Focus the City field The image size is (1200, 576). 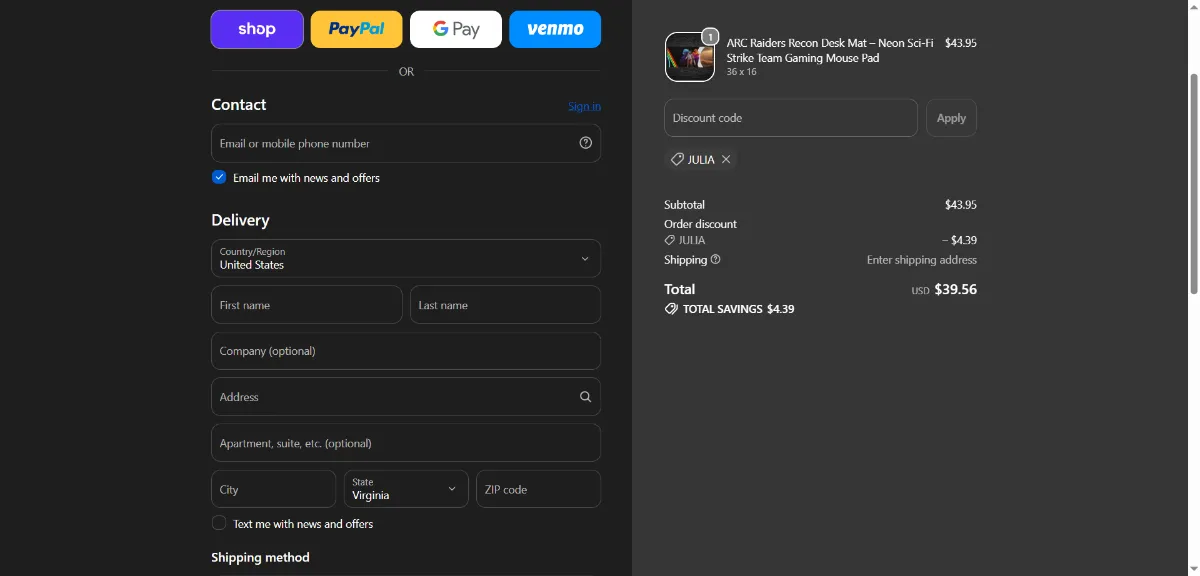[x=274, y=489]
